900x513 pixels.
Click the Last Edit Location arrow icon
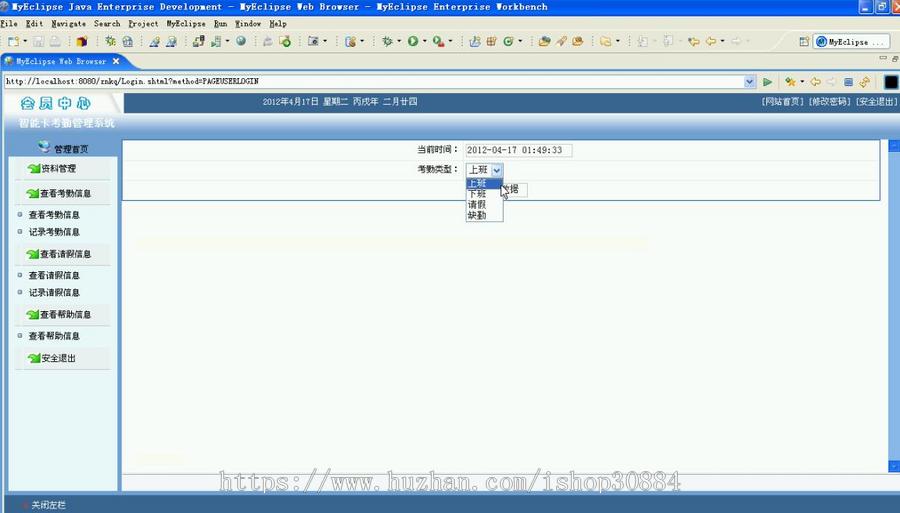[x=693, y=41]
